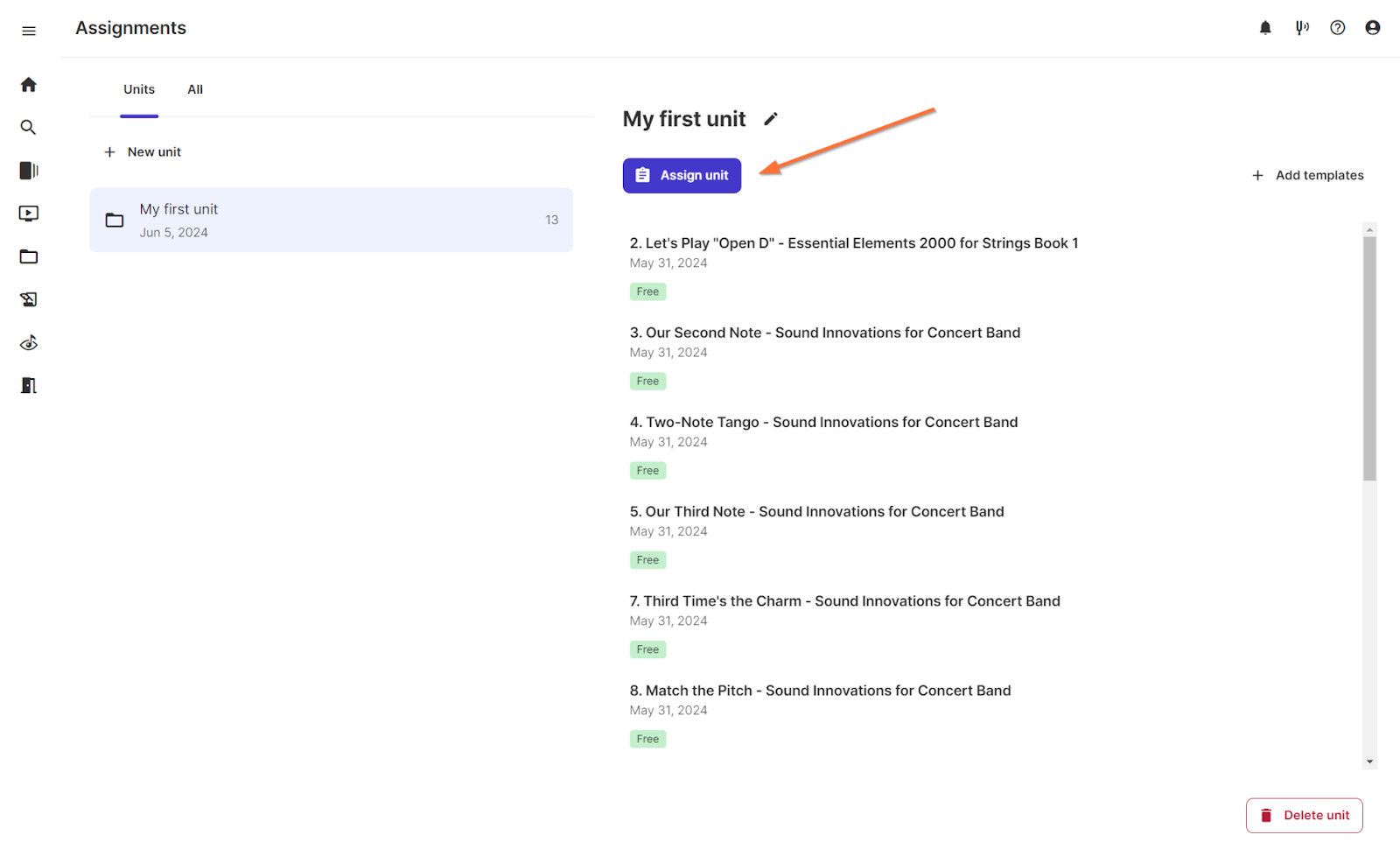The image size is (1400, 849).
Task: Click the notifications bell icon
Action: point(1265,28)
